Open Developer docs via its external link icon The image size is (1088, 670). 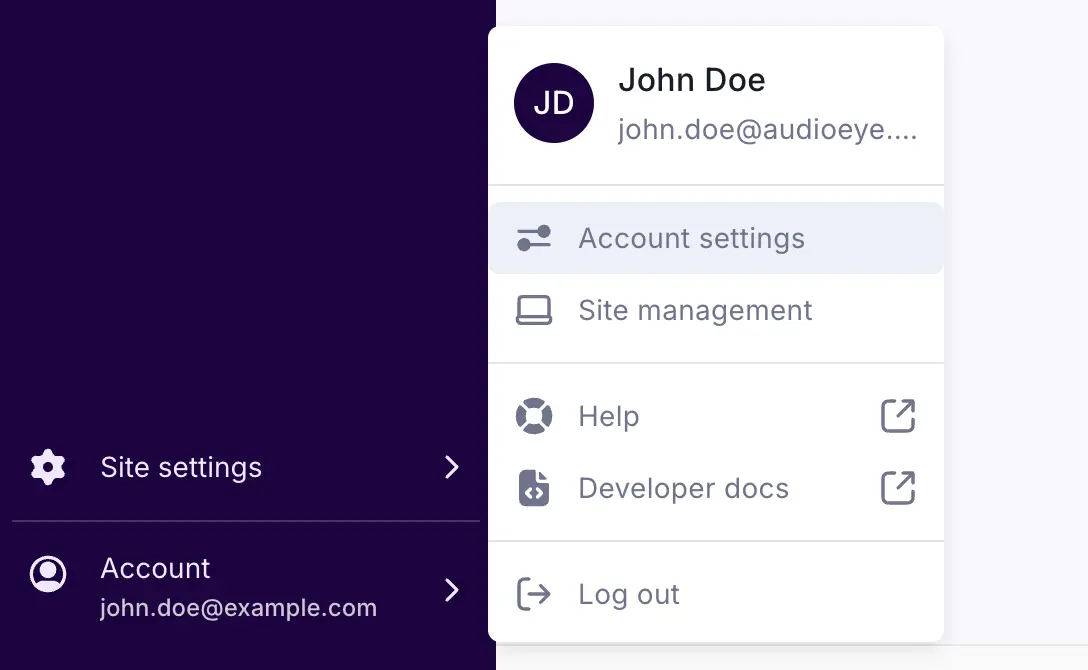pyautogui.click(x=897, y=488)
